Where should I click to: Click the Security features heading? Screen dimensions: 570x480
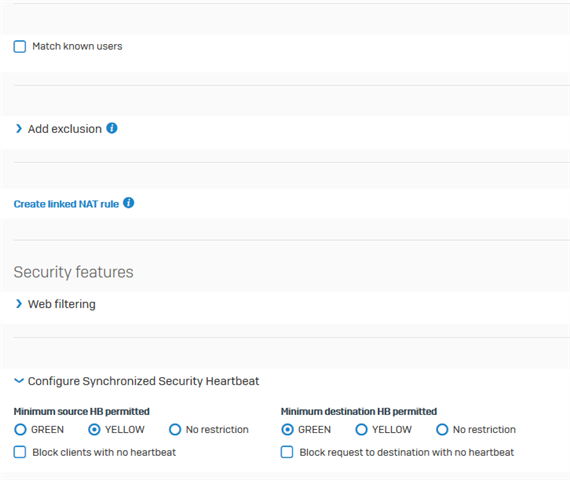coord(73,272)
